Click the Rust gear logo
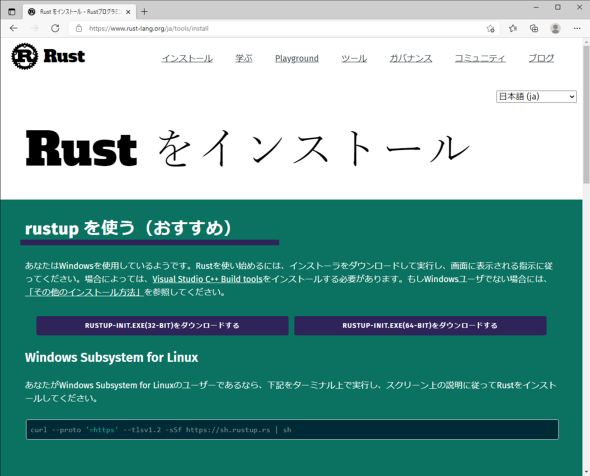Image resolution: width=590 pixels, height=476 pixels. 24,56
